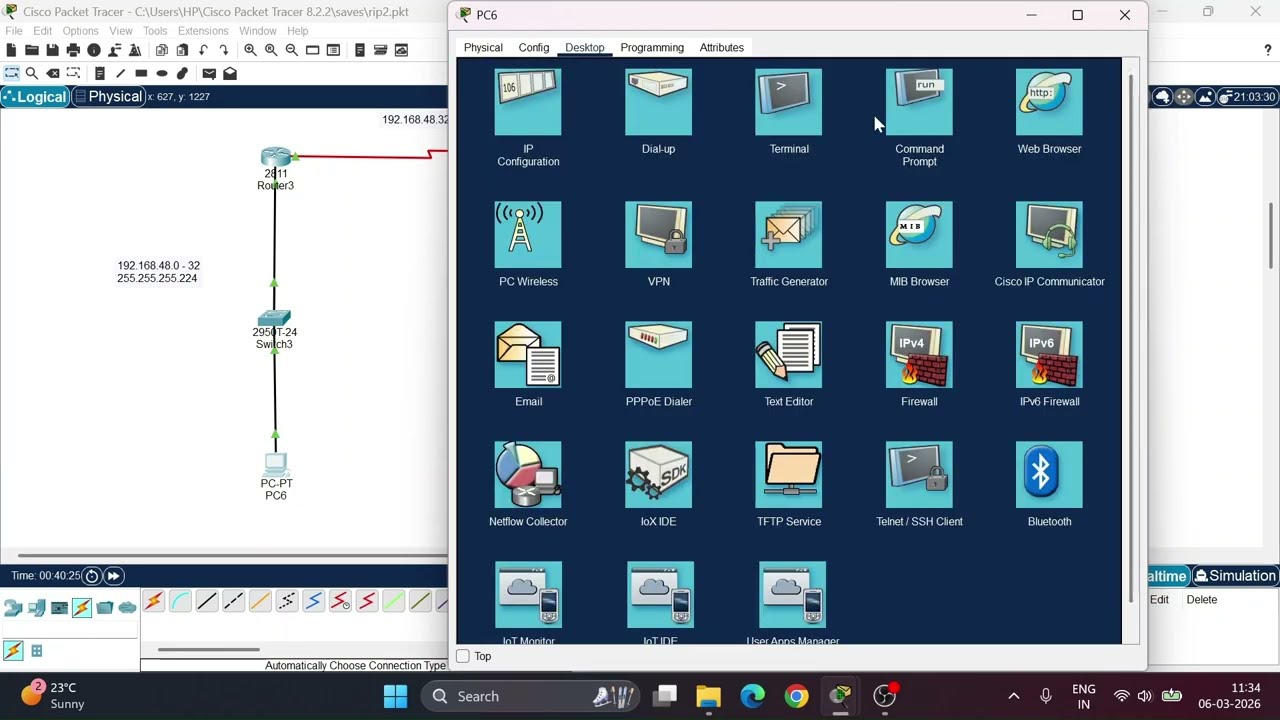Viewport: 1280px width, 720px height.
Task: Click the Fast Forward Time button
Action: (114, 576)
